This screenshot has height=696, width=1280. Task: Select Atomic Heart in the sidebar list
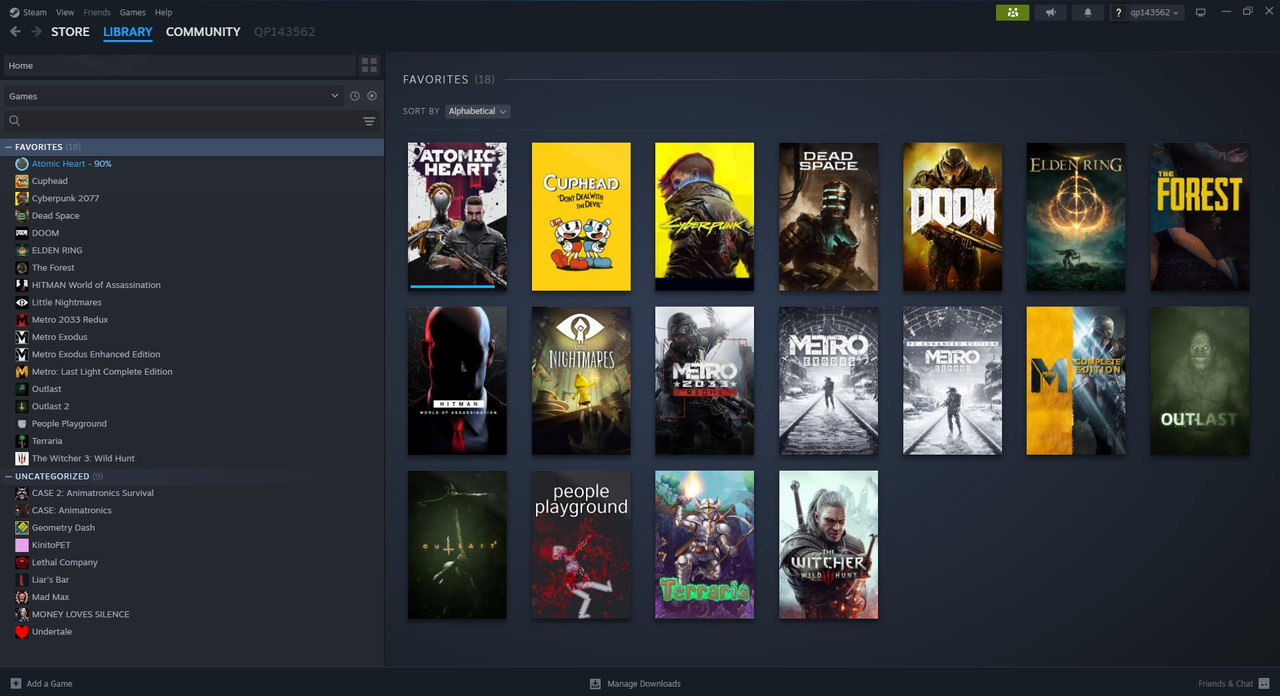tap(192, 164)
